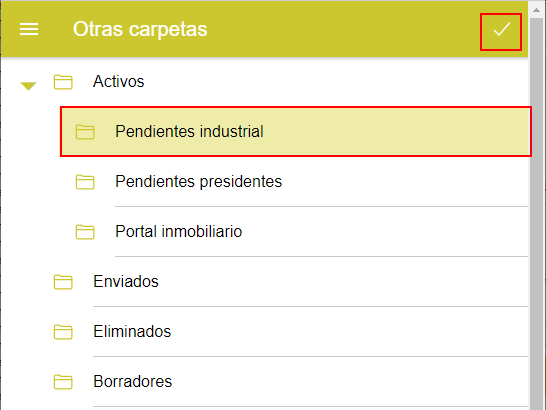Select the Eliminados folder
This screenshot has height=410, width=546.
coord(132,332)
